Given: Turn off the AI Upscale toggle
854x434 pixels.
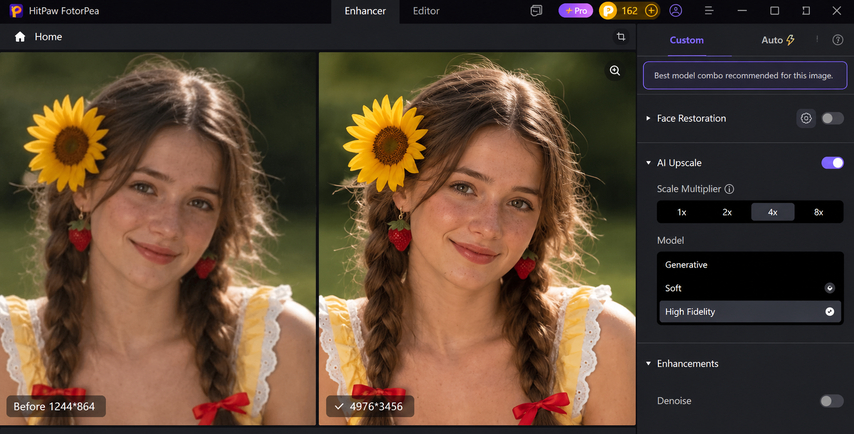Looking at the screenshot, I should (832, 163).
